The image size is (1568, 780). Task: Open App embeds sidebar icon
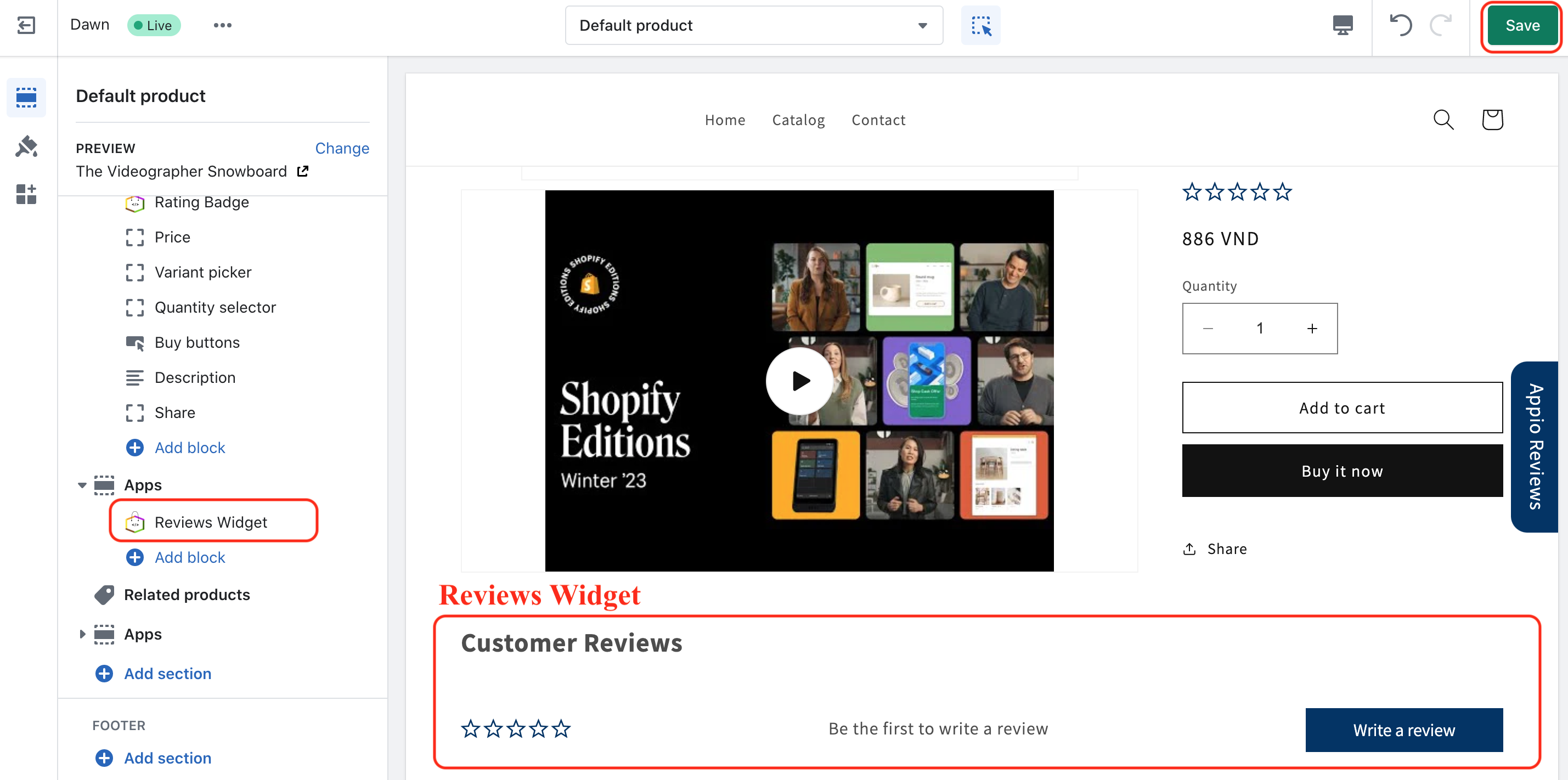pos(26,195)
